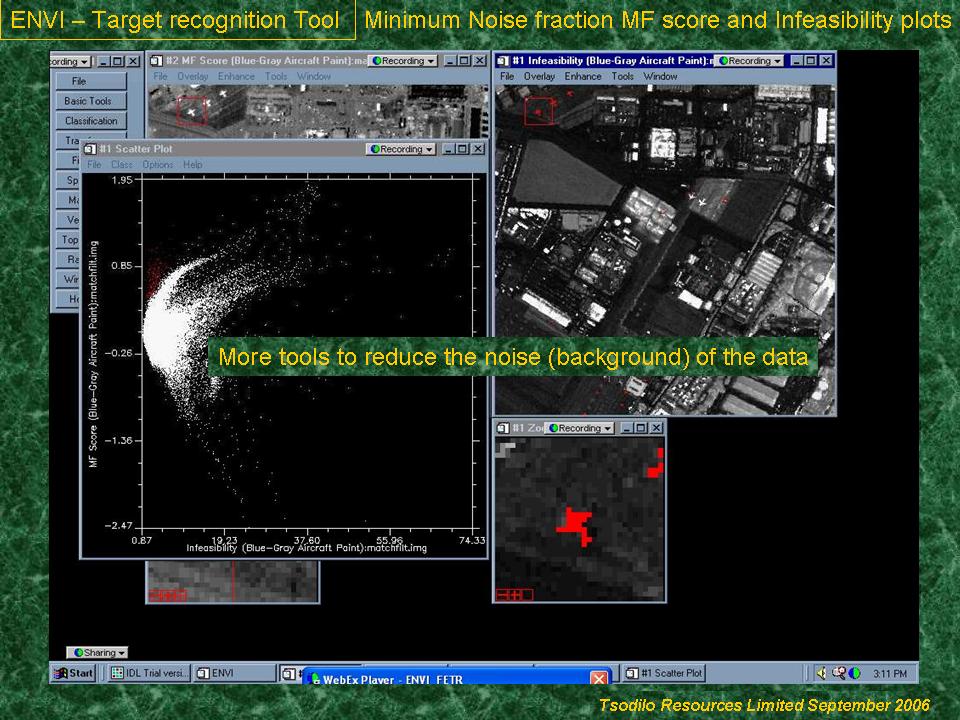Click zoom controls in the #2 zoom window
This screenshot has width=960, height=720.
pyautogui.click(x=167, y=595)
